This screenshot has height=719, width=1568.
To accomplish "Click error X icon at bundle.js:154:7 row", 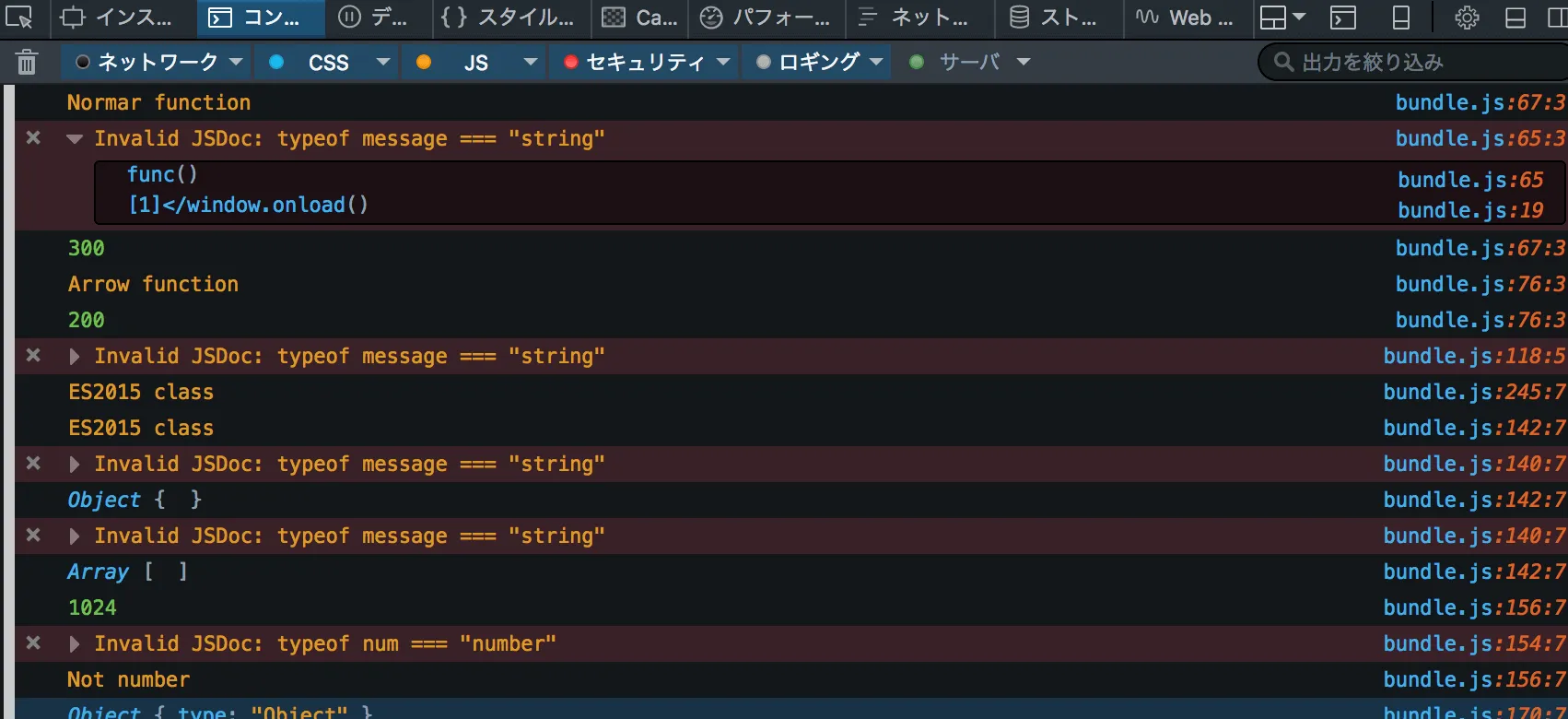I will (x=33, y=642).
